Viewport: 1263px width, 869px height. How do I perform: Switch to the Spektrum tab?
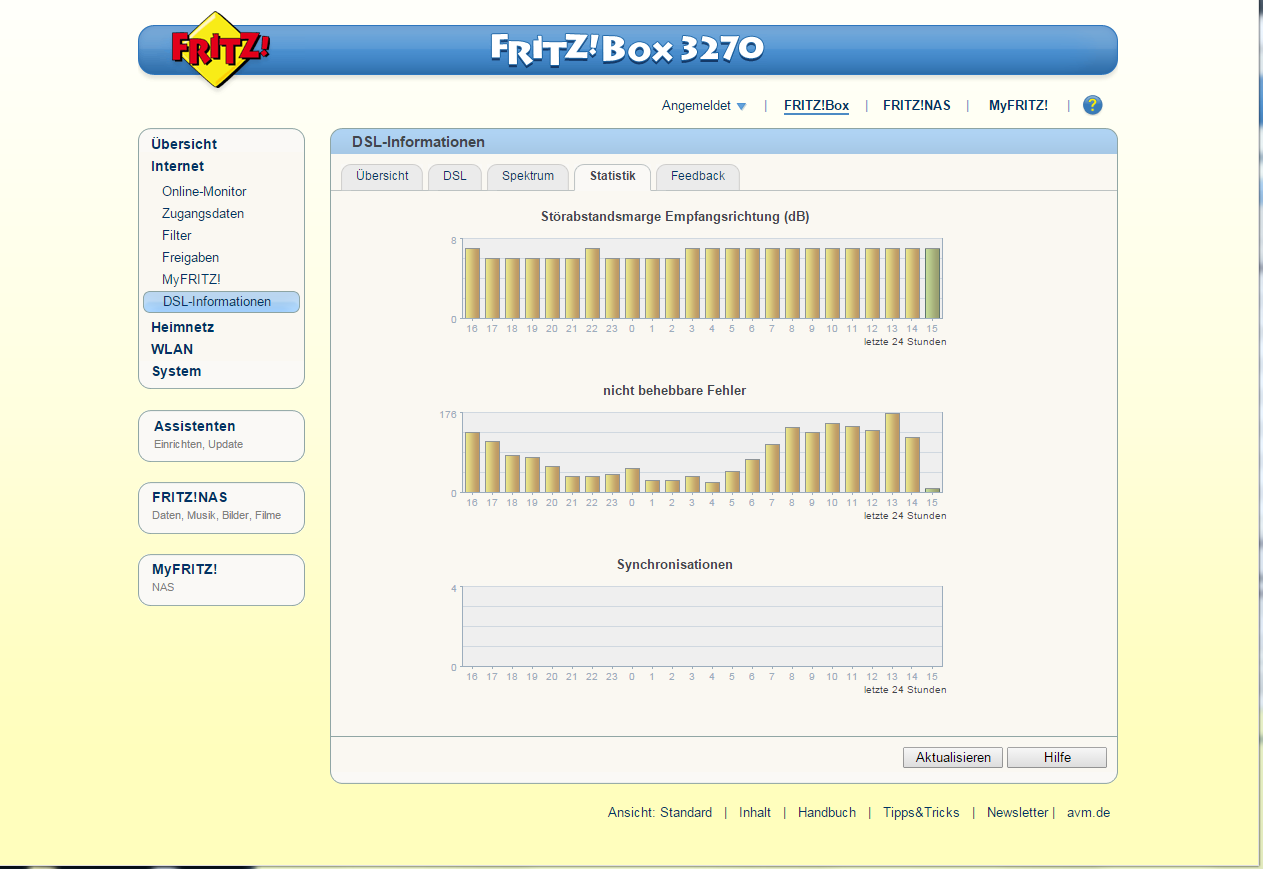coord(528,176)
